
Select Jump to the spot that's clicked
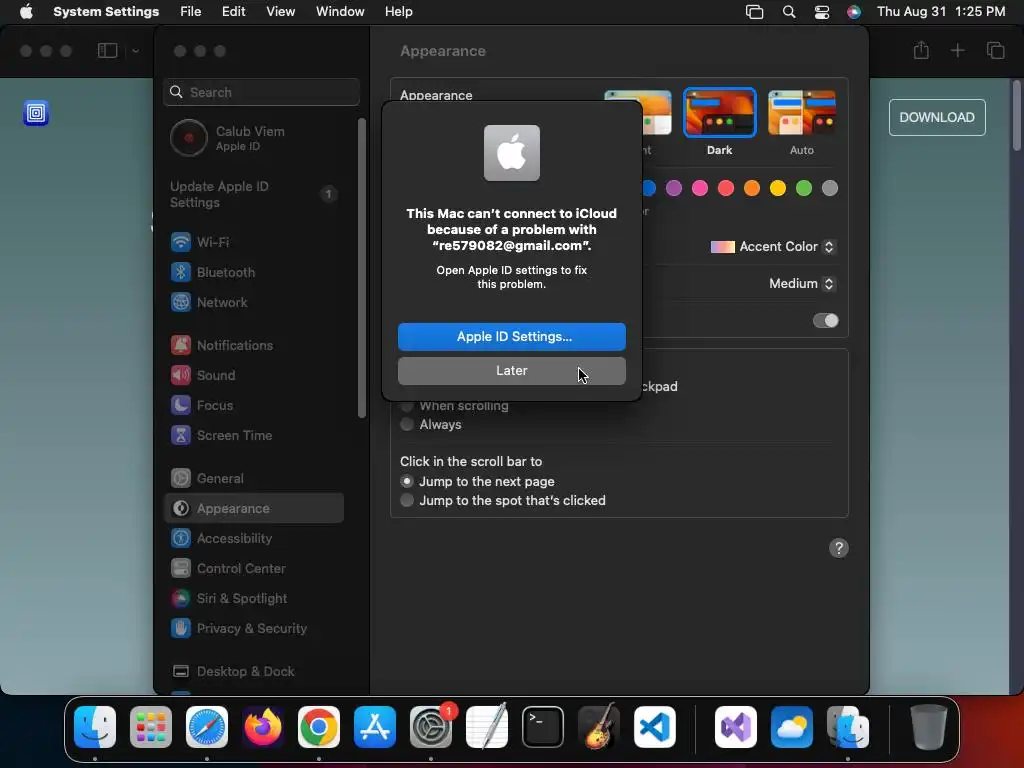[503, 500]
